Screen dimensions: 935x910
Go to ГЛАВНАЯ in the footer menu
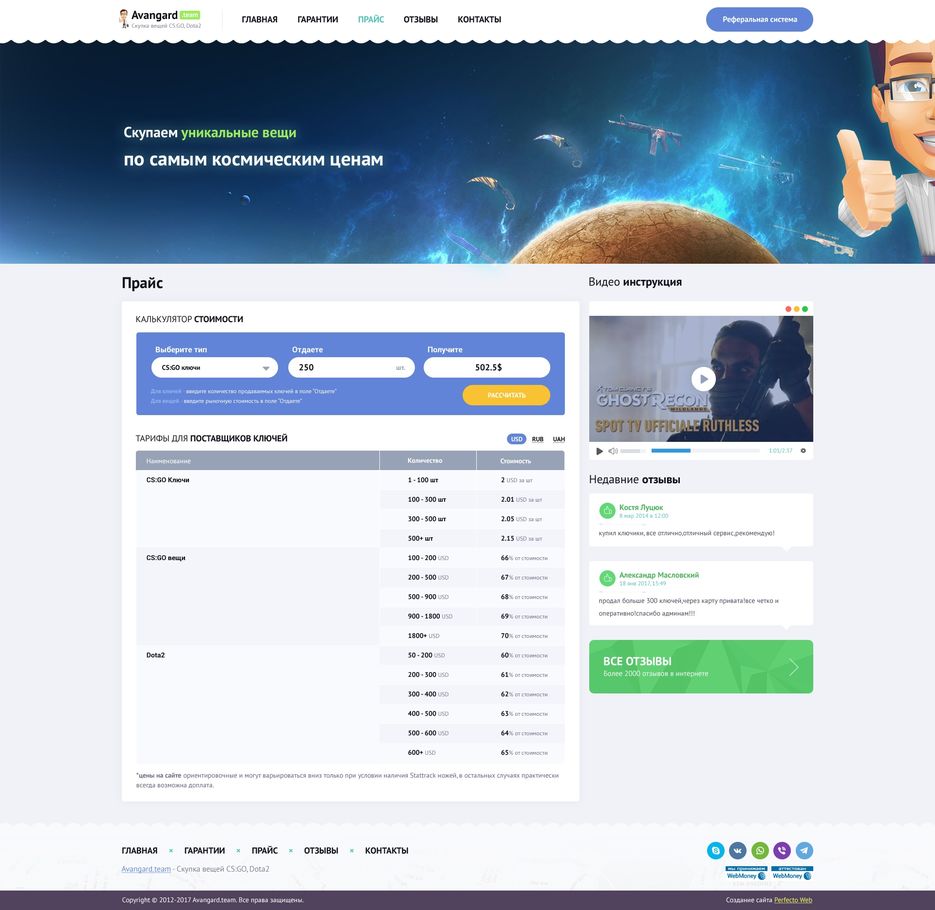[x=140, y=850]
